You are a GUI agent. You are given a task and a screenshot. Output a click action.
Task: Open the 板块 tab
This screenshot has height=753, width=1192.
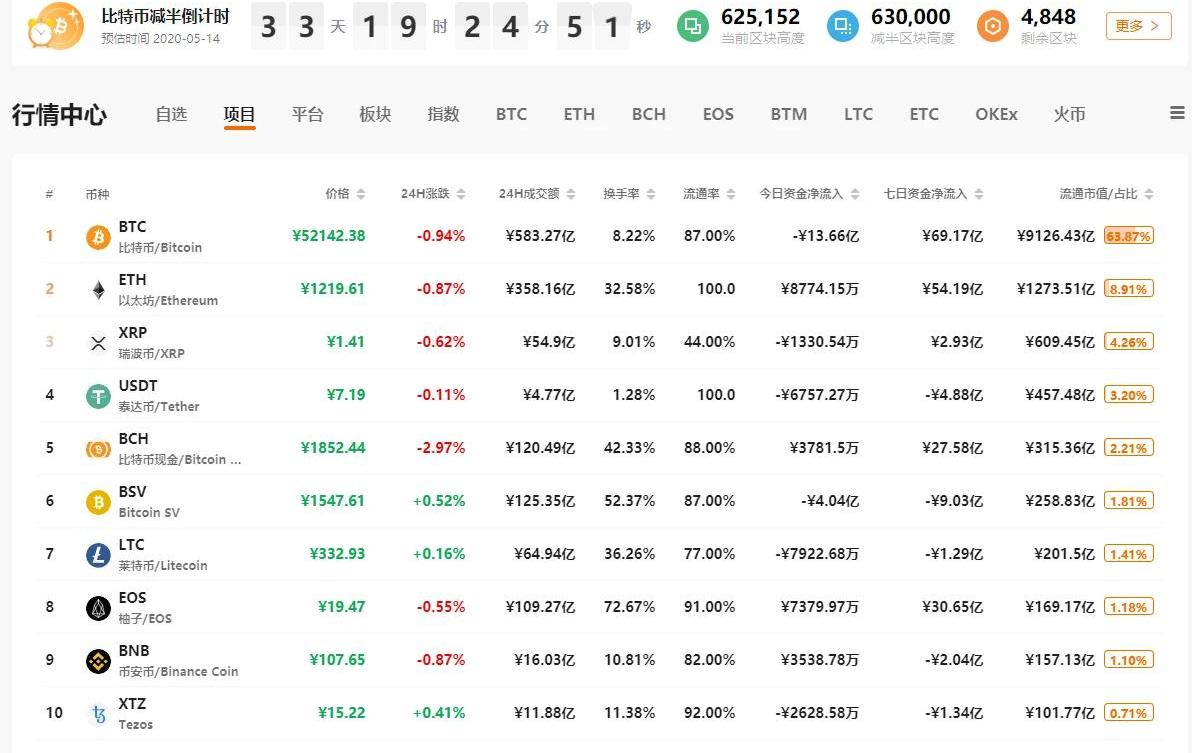coord(376,114)
